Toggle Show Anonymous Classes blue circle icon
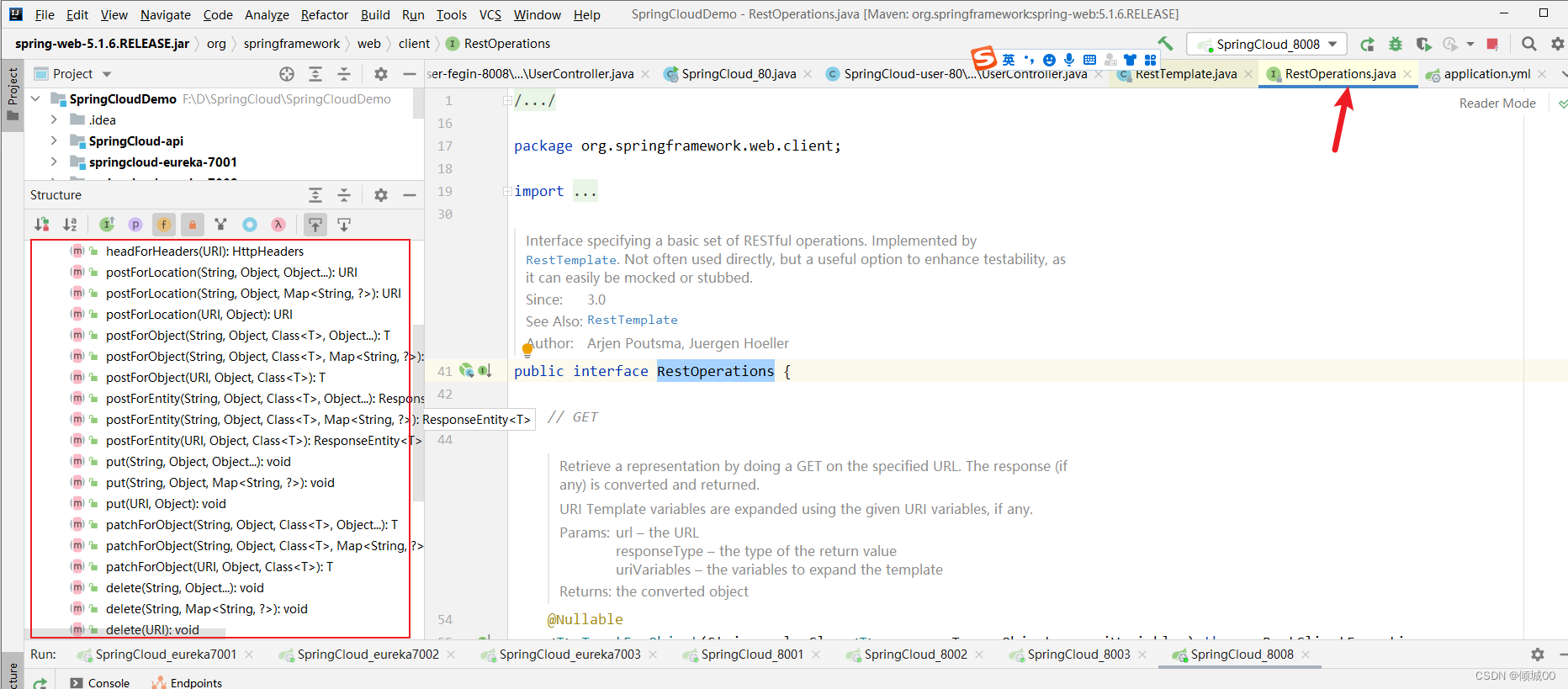The image size is (1568, 689). point(250,225)
